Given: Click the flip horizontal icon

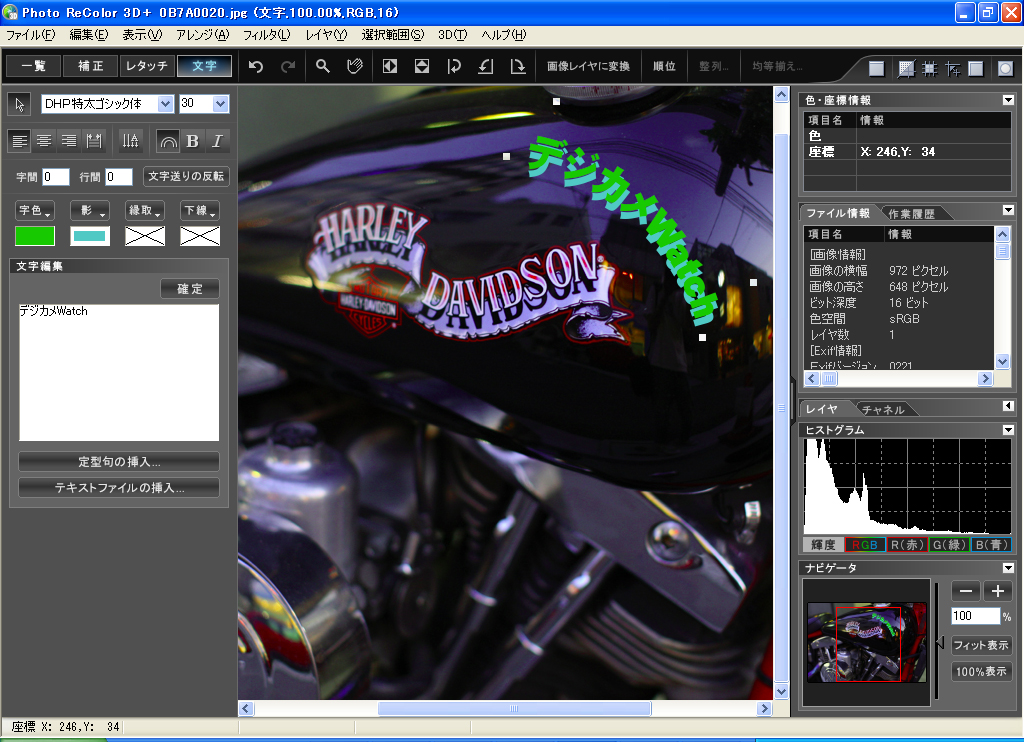Looking at the screenshot, I should tap(390, 67).
